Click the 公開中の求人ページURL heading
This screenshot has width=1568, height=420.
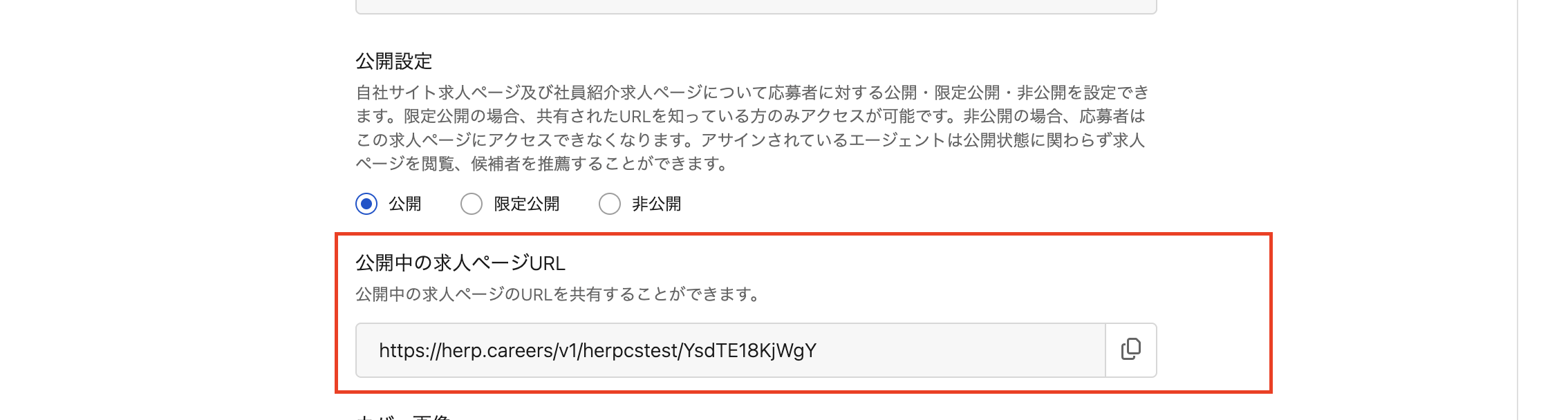(460, 263)
